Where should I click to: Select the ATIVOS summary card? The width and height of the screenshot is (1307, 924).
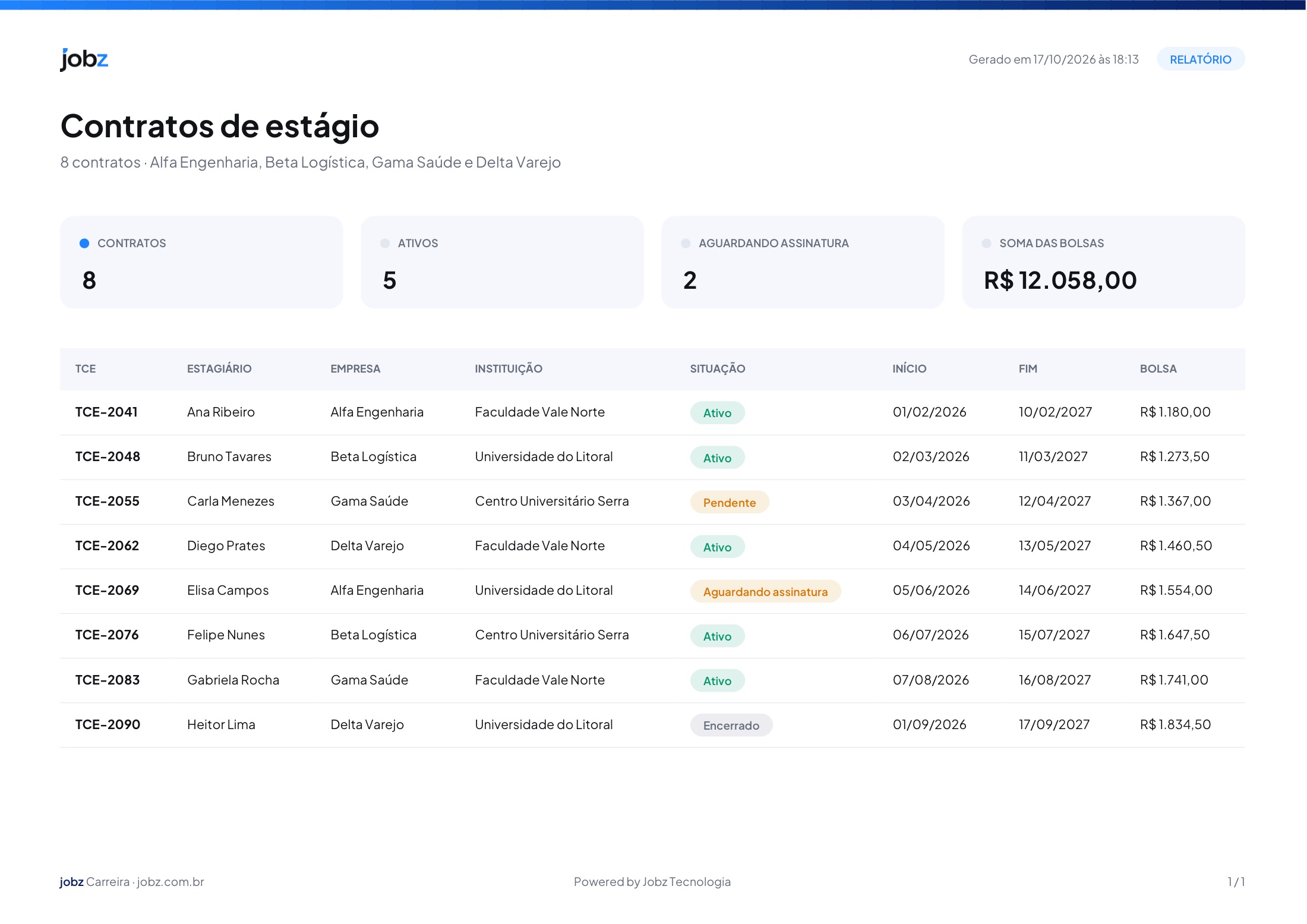pyautogui.click(x=502, y=262)
